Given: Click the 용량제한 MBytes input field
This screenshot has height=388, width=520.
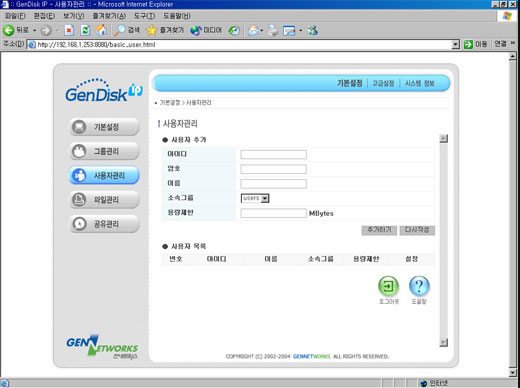Looking at the screenshot, I should pos(273,213).
